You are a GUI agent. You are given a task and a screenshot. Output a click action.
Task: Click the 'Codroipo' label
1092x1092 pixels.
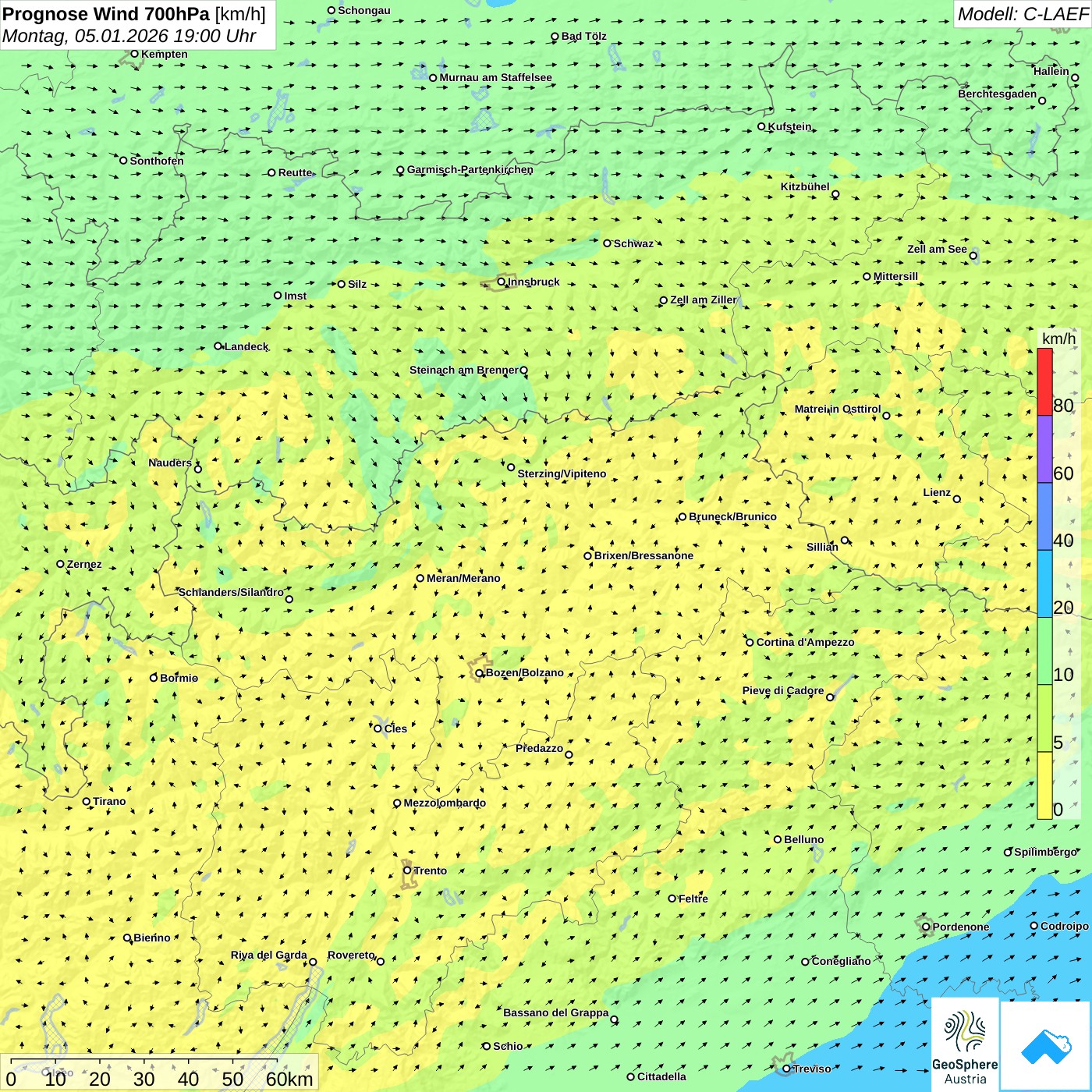tap(1065, 926)
